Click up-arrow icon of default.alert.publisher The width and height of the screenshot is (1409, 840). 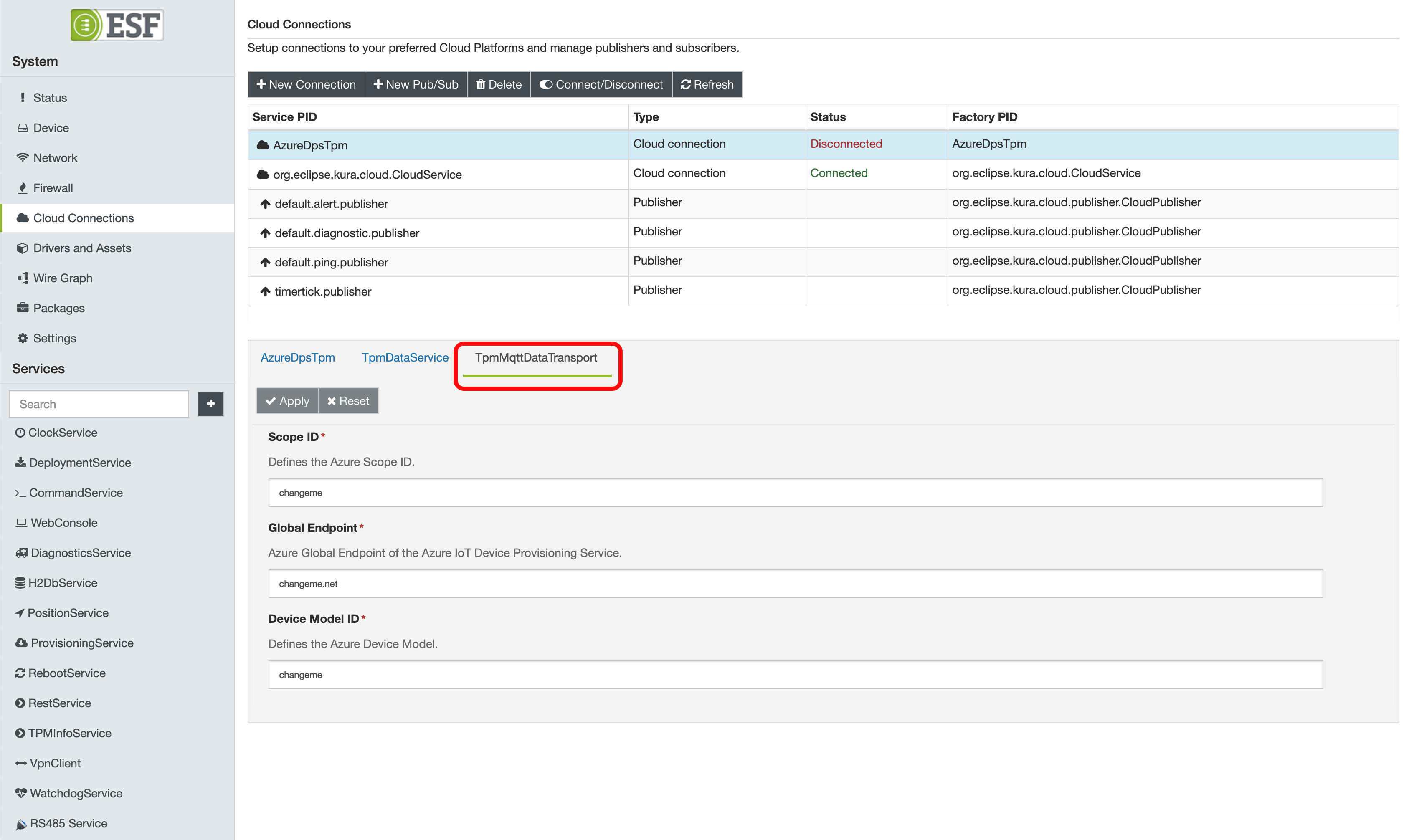point(265,204)
